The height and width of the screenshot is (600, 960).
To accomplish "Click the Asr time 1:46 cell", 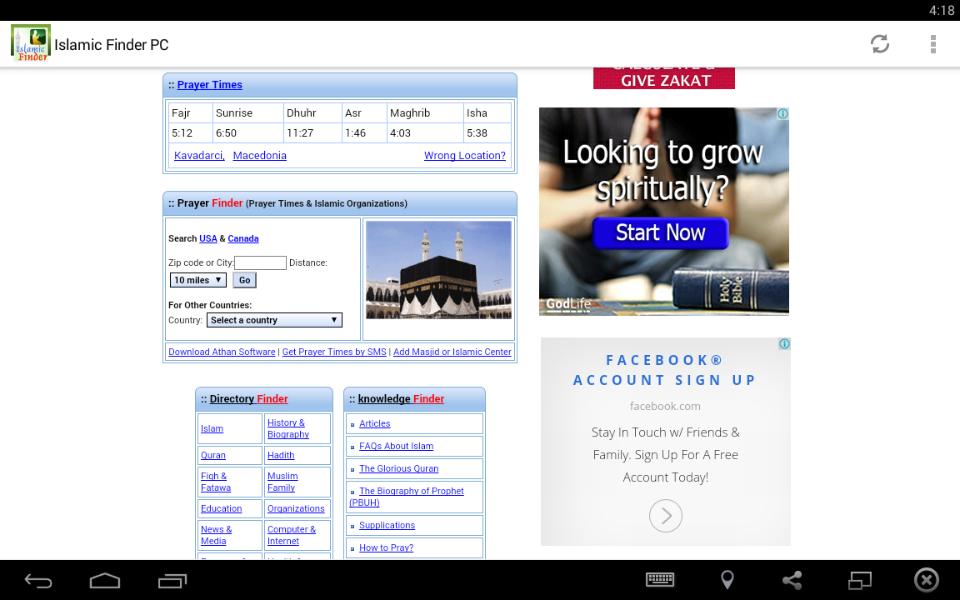I will [364, 133].
